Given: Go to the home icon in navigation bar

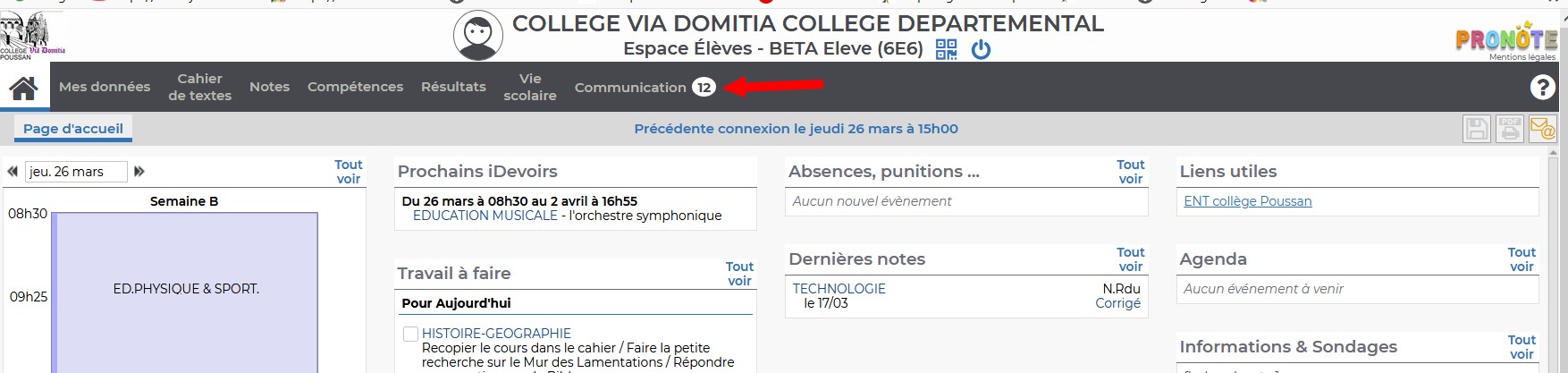Looking at the screenshot, I should click(x=23, y=88).
